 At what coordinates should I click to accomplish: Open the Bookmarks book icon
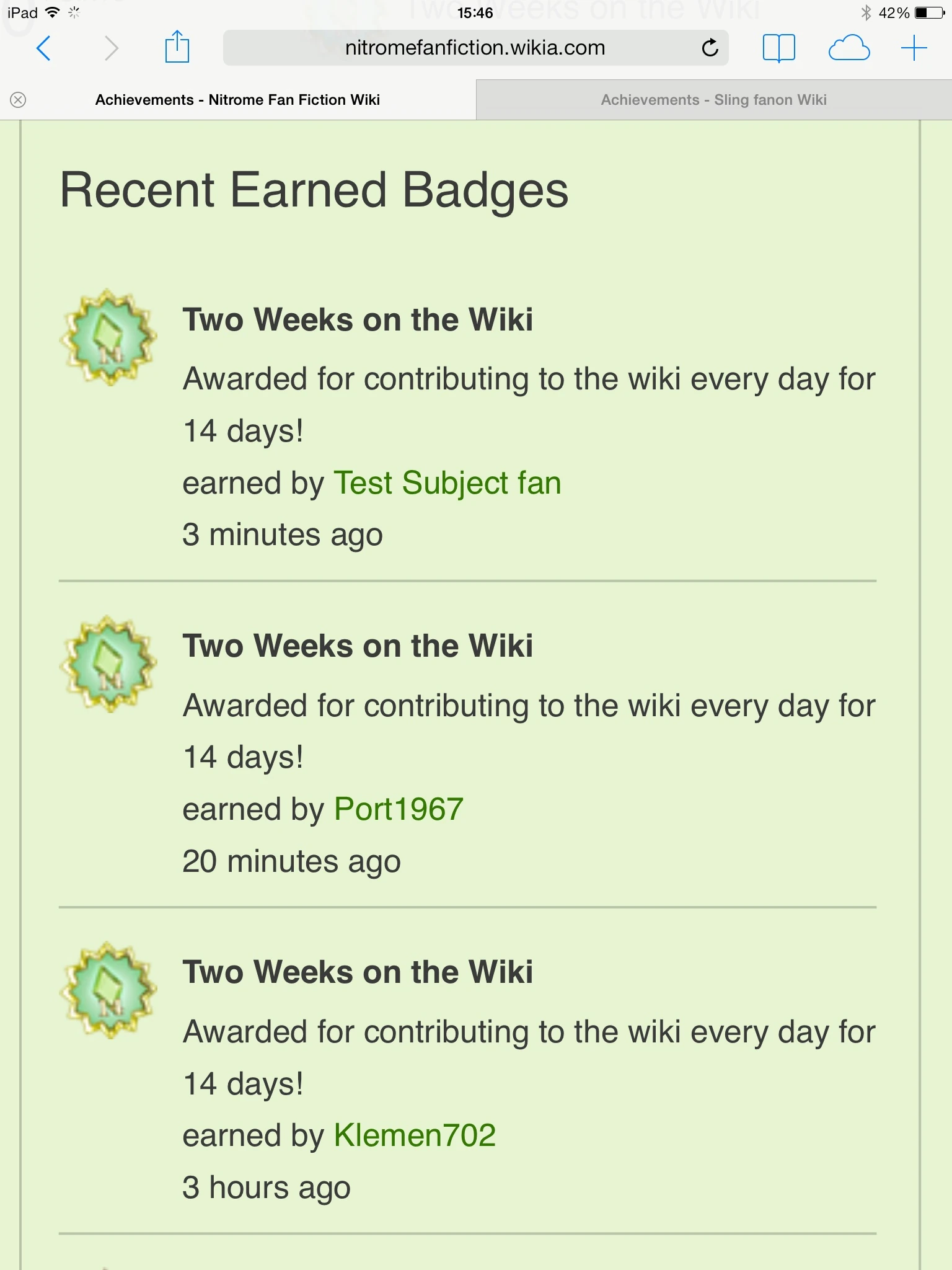pos(778,48)
